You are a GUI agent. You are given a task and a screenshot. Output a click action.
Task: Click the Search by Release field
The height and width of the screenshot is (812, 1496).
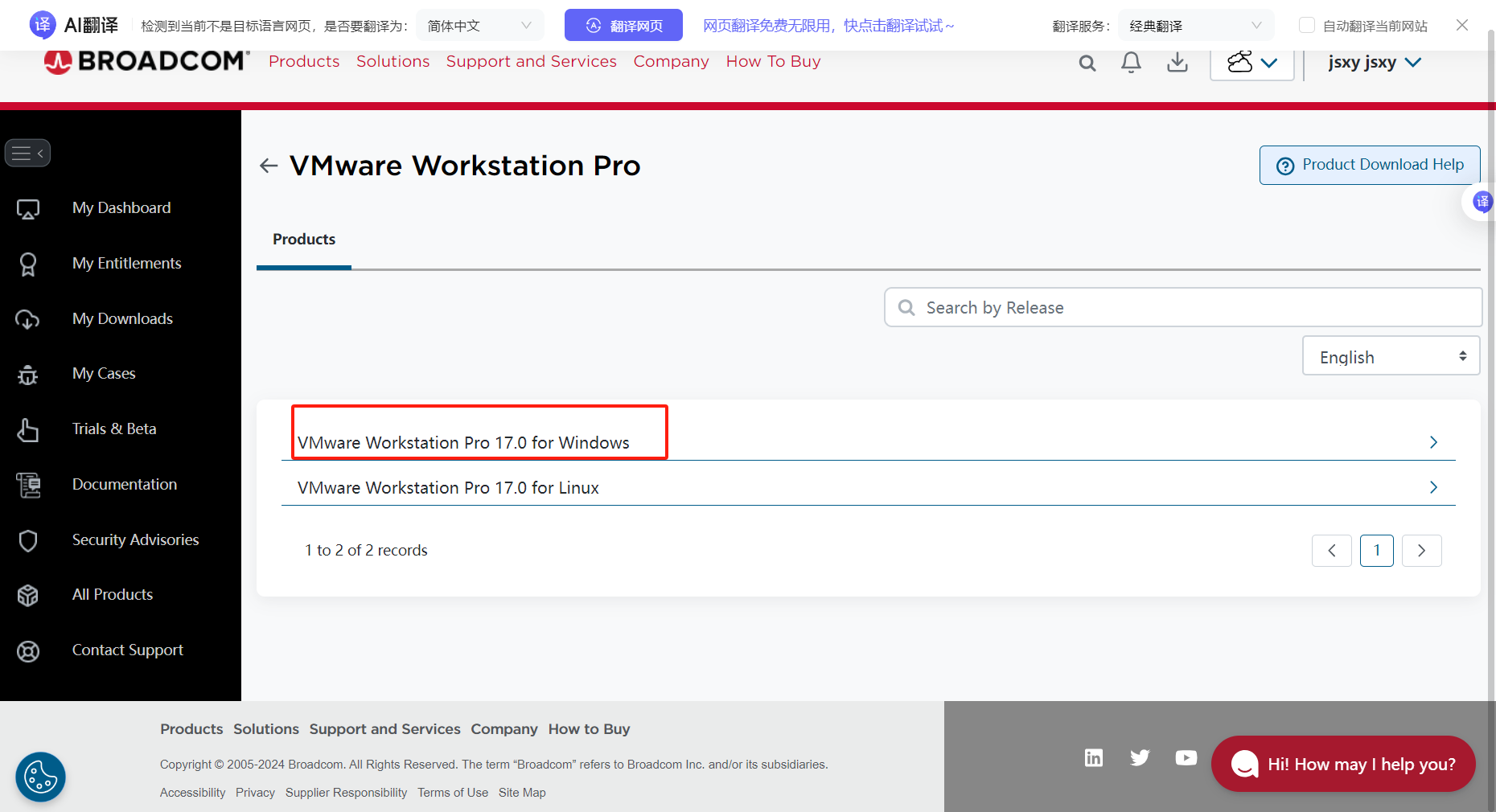(1182, 307)
